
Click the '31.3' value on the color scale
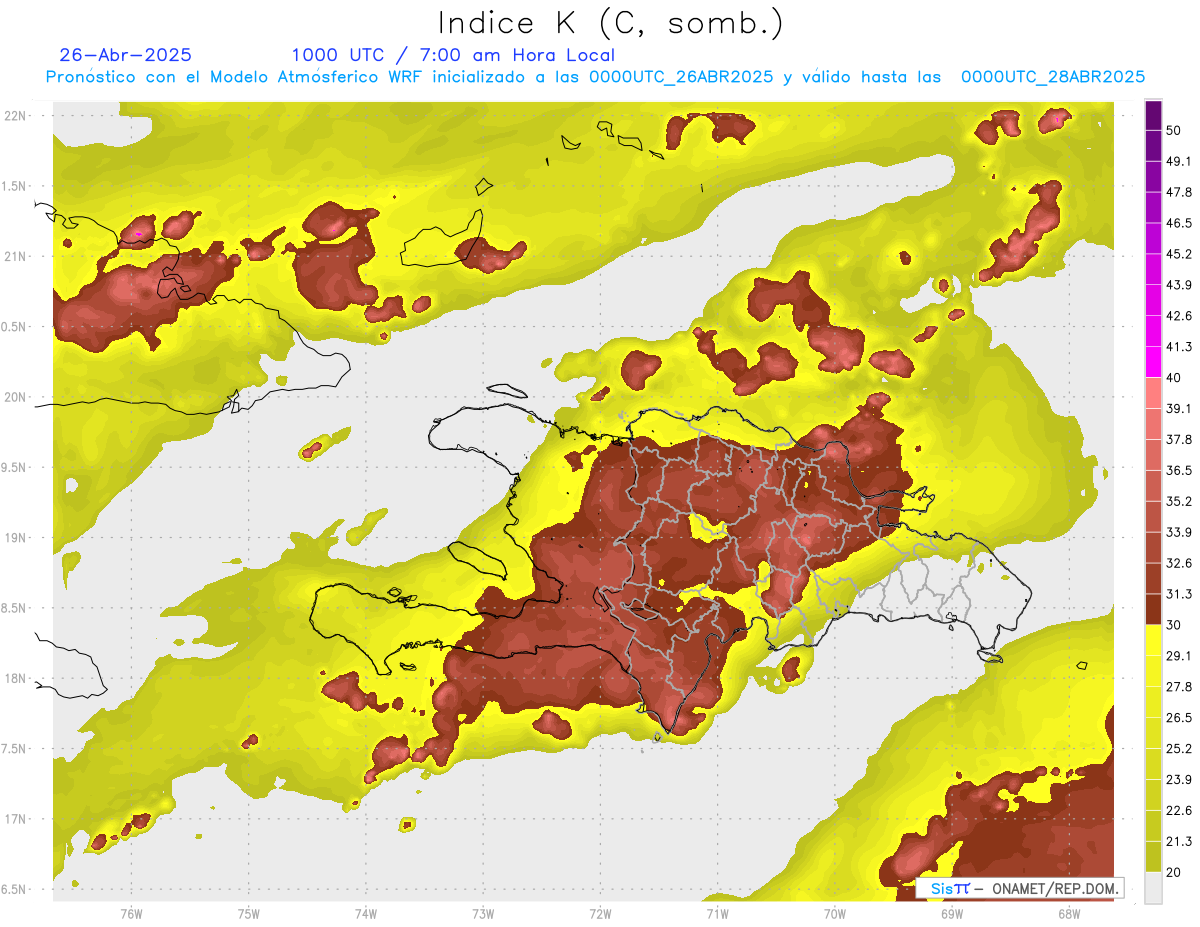point(1179,594)
